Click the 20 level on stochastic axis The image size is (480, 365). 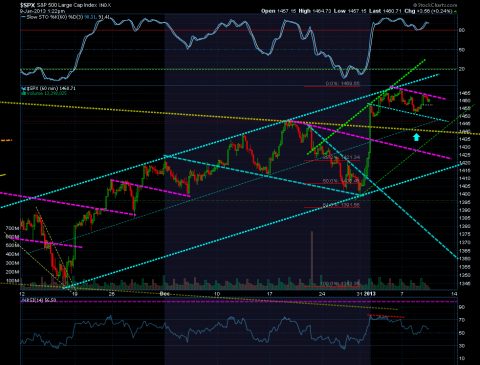coord(462,69)
